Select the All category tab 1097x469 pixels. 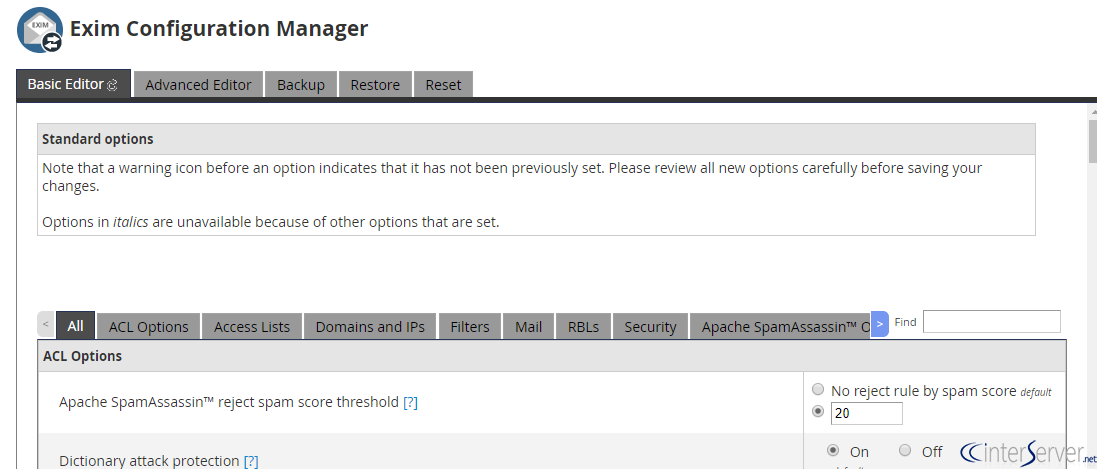click(76, 326)
